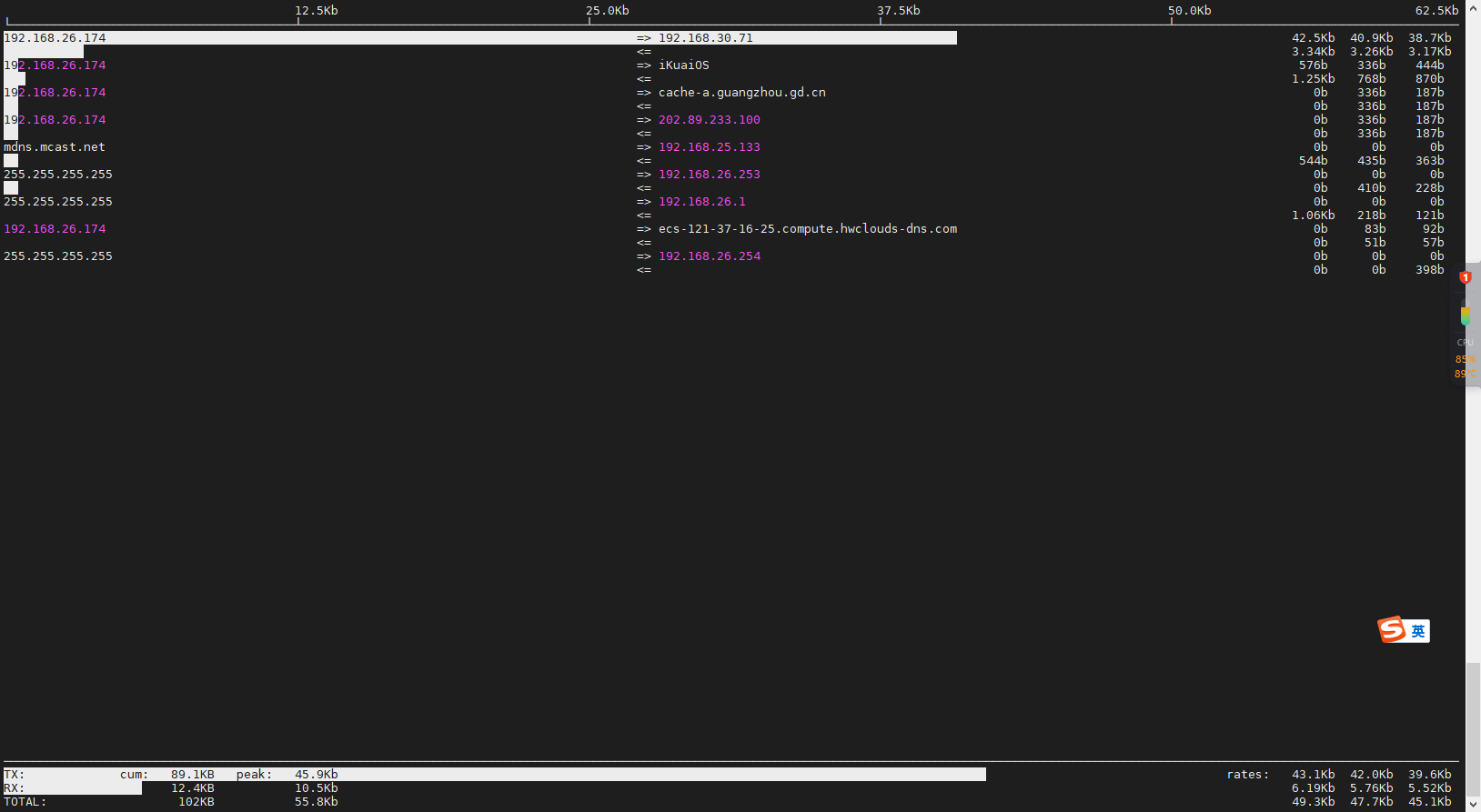The image size is (1481, 812).
Task: Select the total 102KB value
Action: tap(196, 801)
